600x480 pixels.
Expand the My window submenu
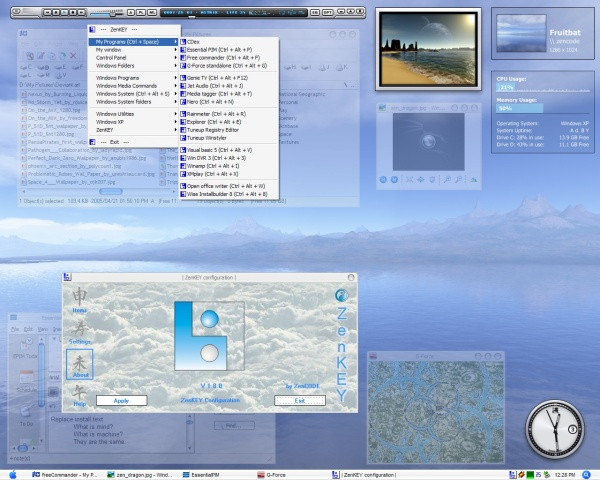tap(134, 50)
